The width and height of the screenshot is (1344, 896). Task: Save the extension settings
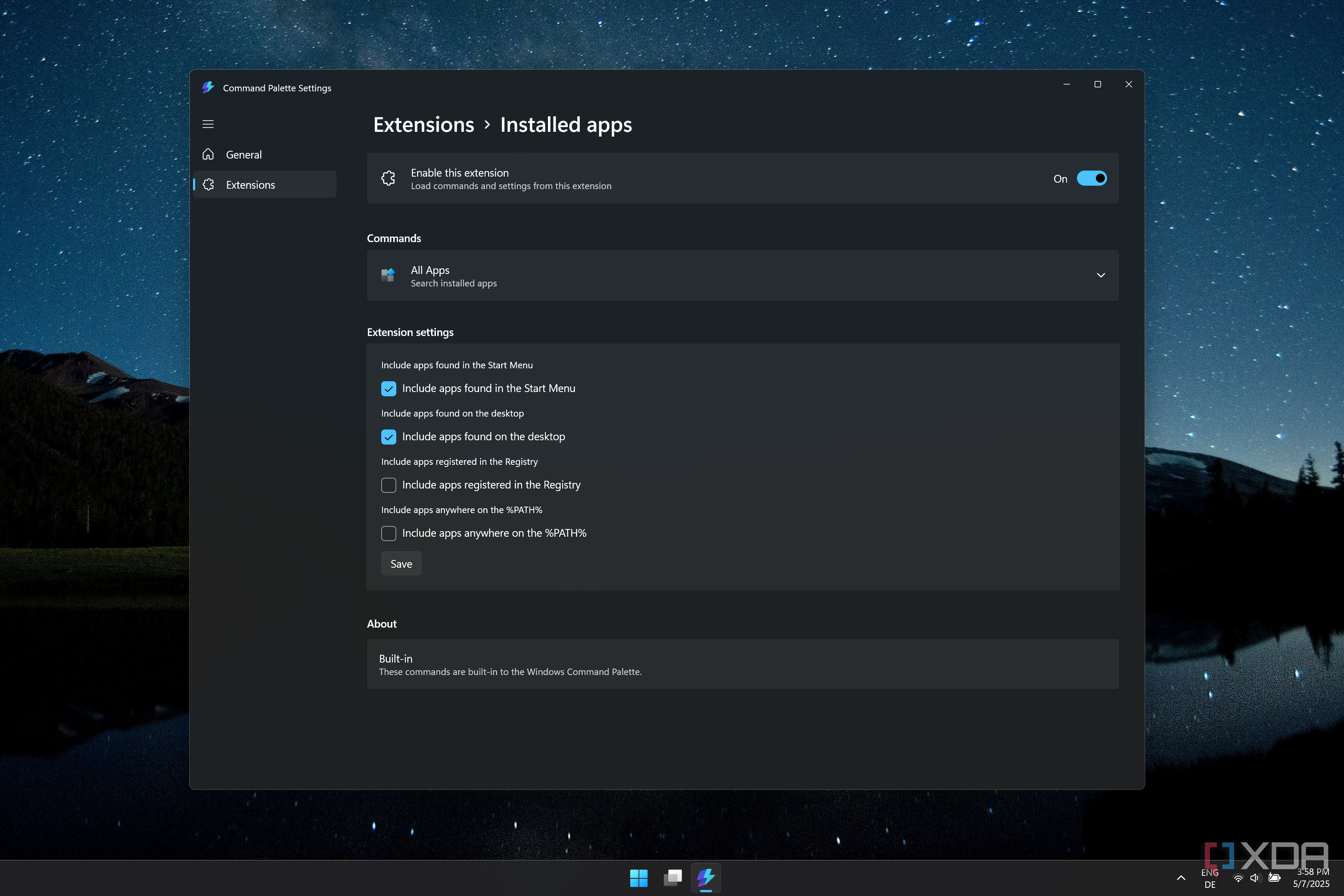401,564
